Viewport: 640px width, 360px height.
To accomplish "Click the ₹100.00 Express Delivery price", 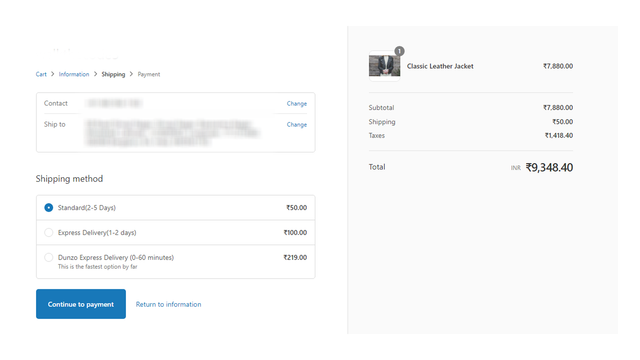I will coord(295,233).
